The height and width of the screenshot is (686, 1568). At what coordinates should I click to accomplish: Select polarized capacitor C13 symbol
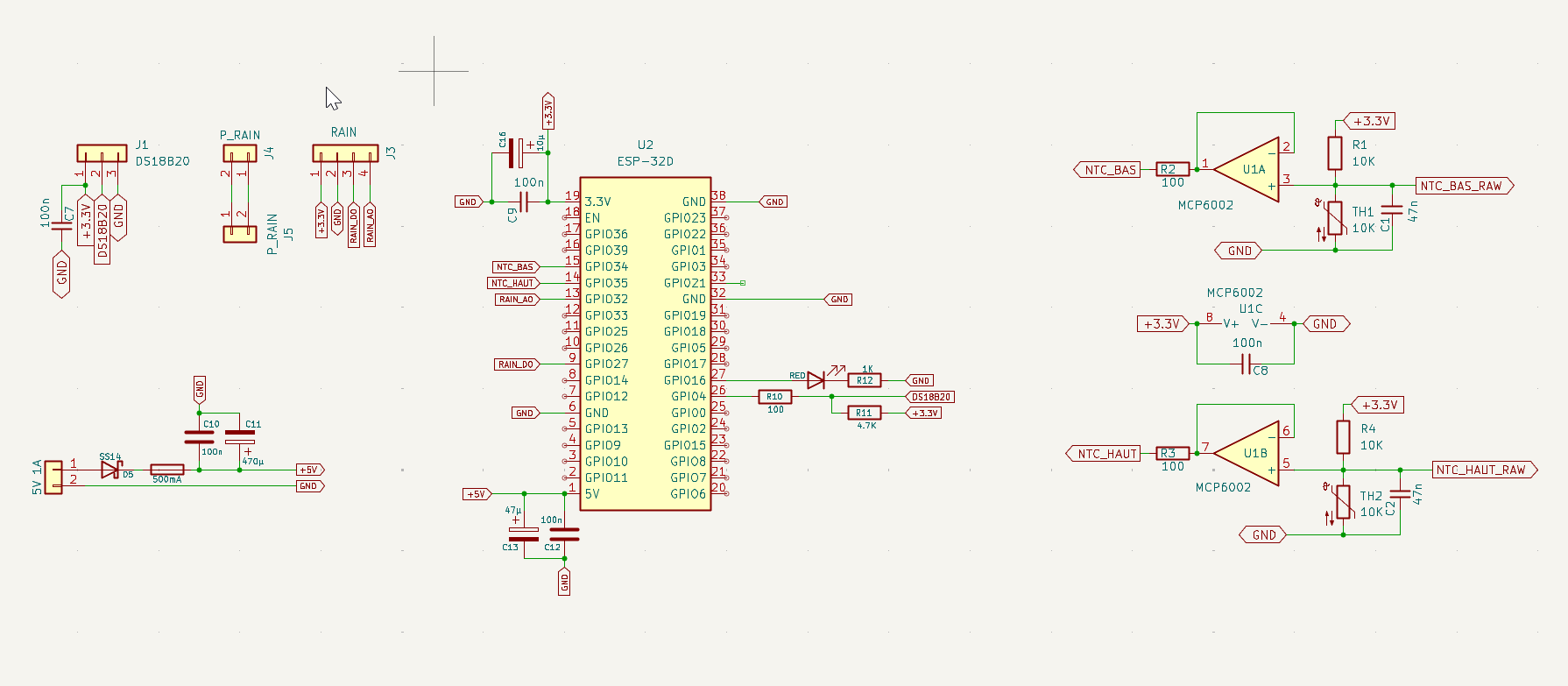tap(524, 534)
